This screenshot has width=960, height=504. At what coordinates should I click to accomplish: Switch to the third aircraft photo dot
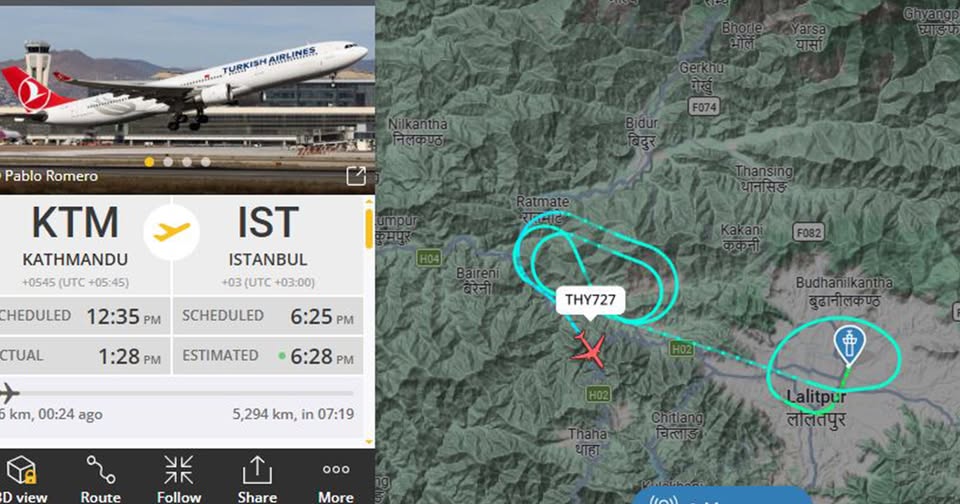tap(187, 162)
